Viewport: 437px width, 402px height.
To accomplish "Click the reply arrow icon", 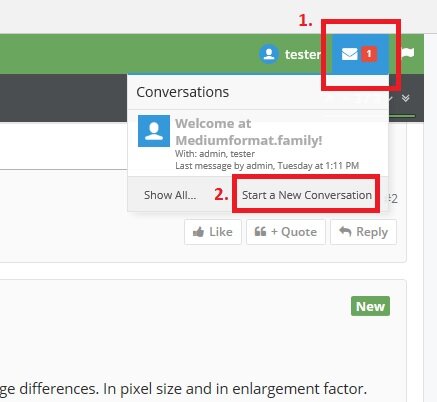I will pyautogui.click(x=345, y=231).
